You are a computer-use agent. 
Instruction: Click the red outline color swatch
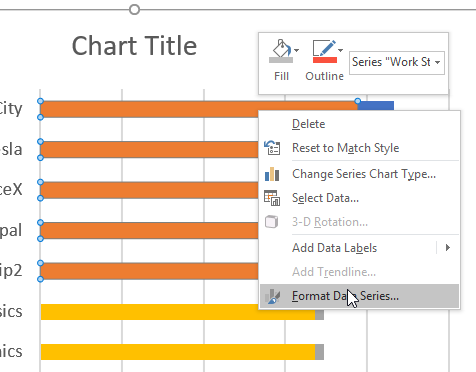pyautogui.click(x=325, y=60)
